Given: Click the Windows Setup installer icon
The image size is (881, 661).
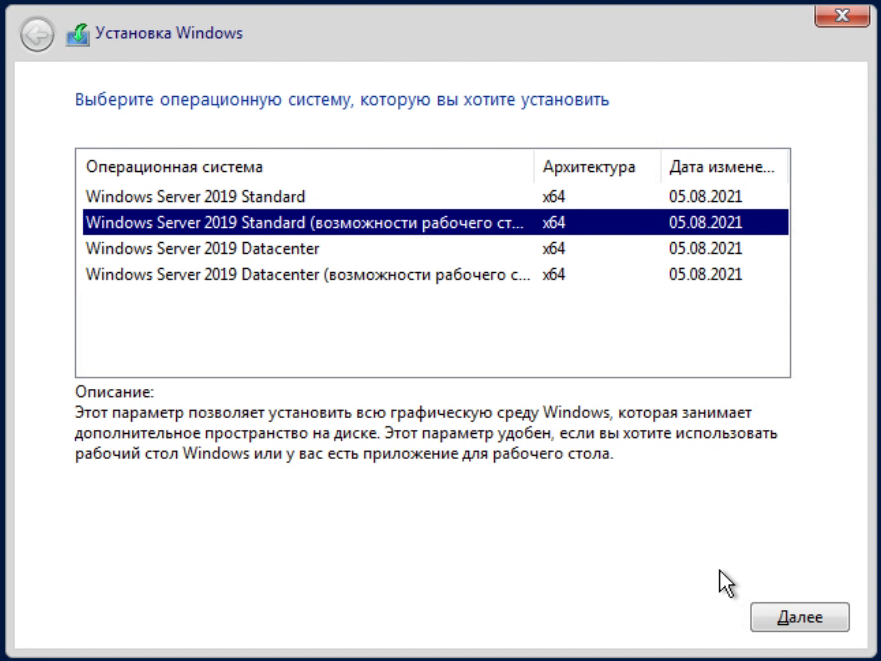Looking at the screenshot, I should (x=78, y=35).
